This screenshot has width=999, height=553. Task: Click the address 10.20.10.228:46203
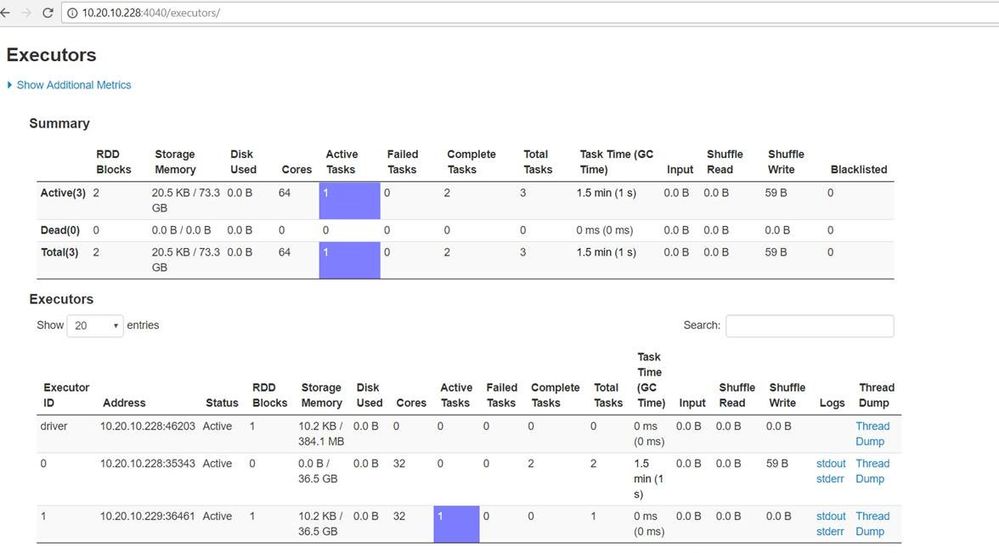[147, 426]
